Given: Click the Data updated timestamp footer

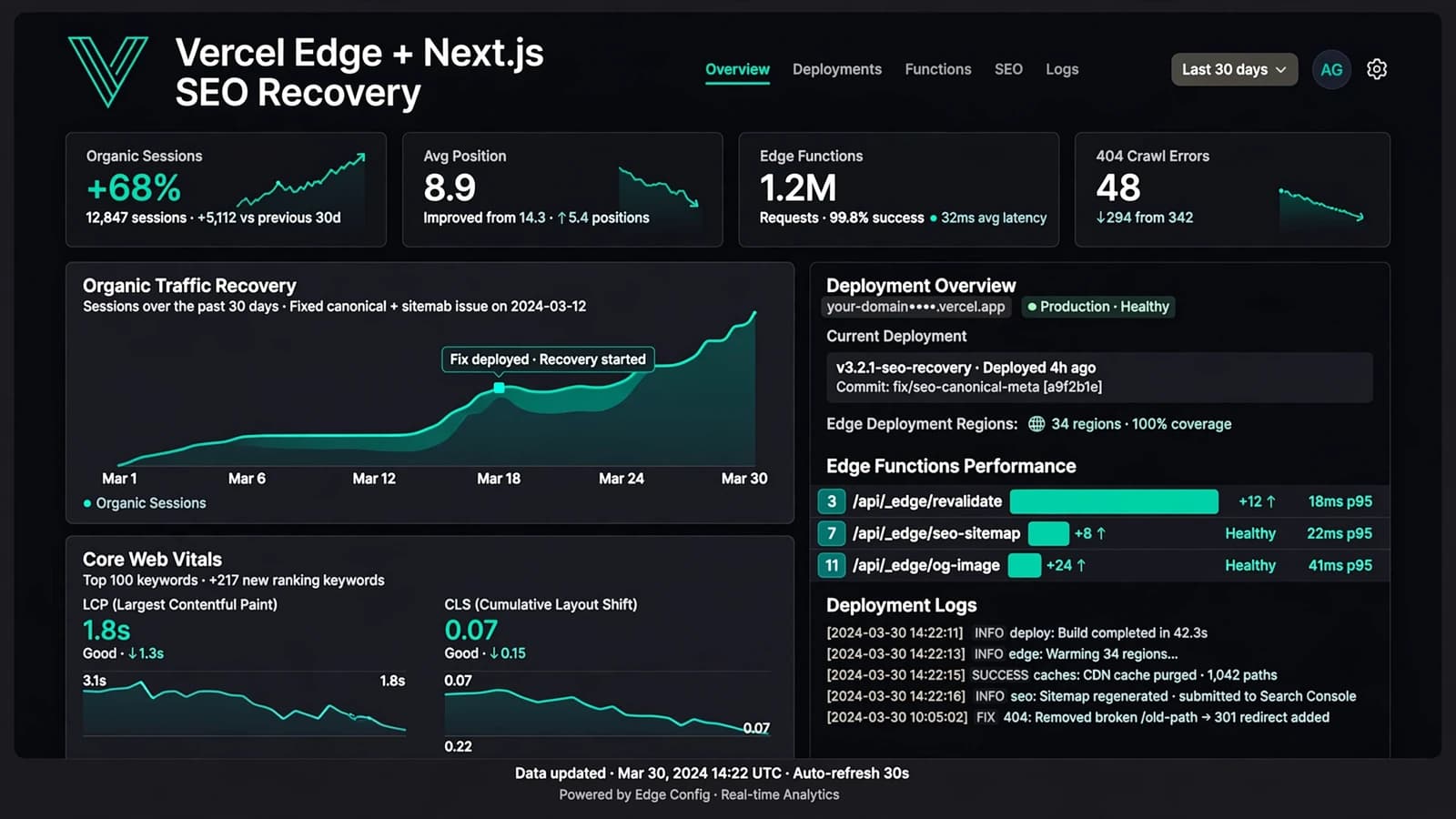Looking at the screenshot, I should point(712,773).
